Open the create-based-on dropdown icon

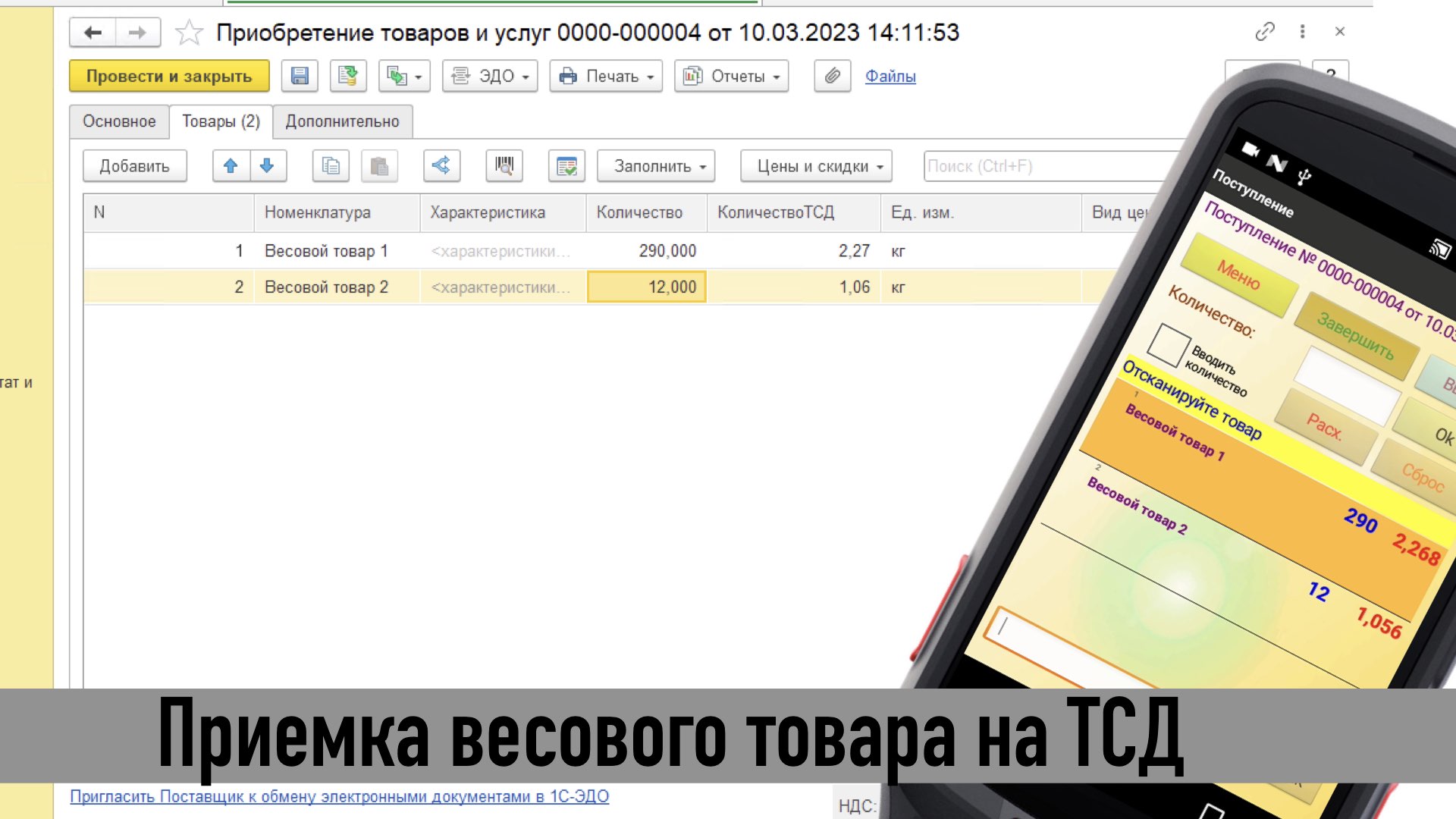pyautogui.click(x=404, y=76)
